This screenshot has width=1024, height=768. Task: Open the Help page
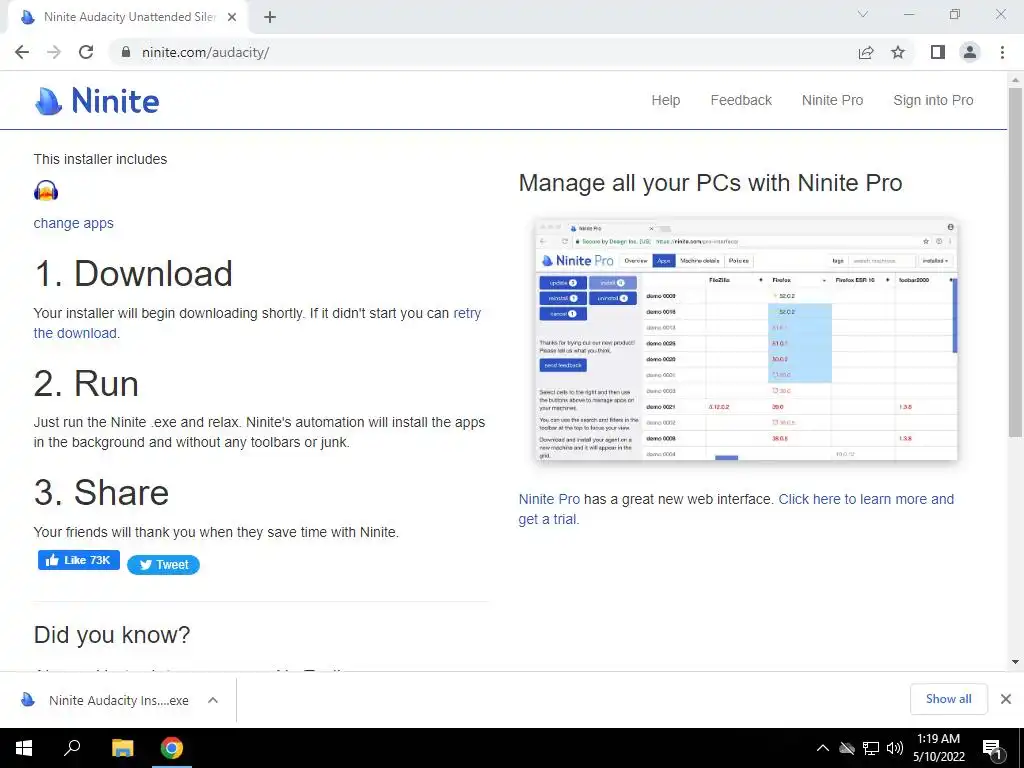pyautogui.click(x=665, y=100)
